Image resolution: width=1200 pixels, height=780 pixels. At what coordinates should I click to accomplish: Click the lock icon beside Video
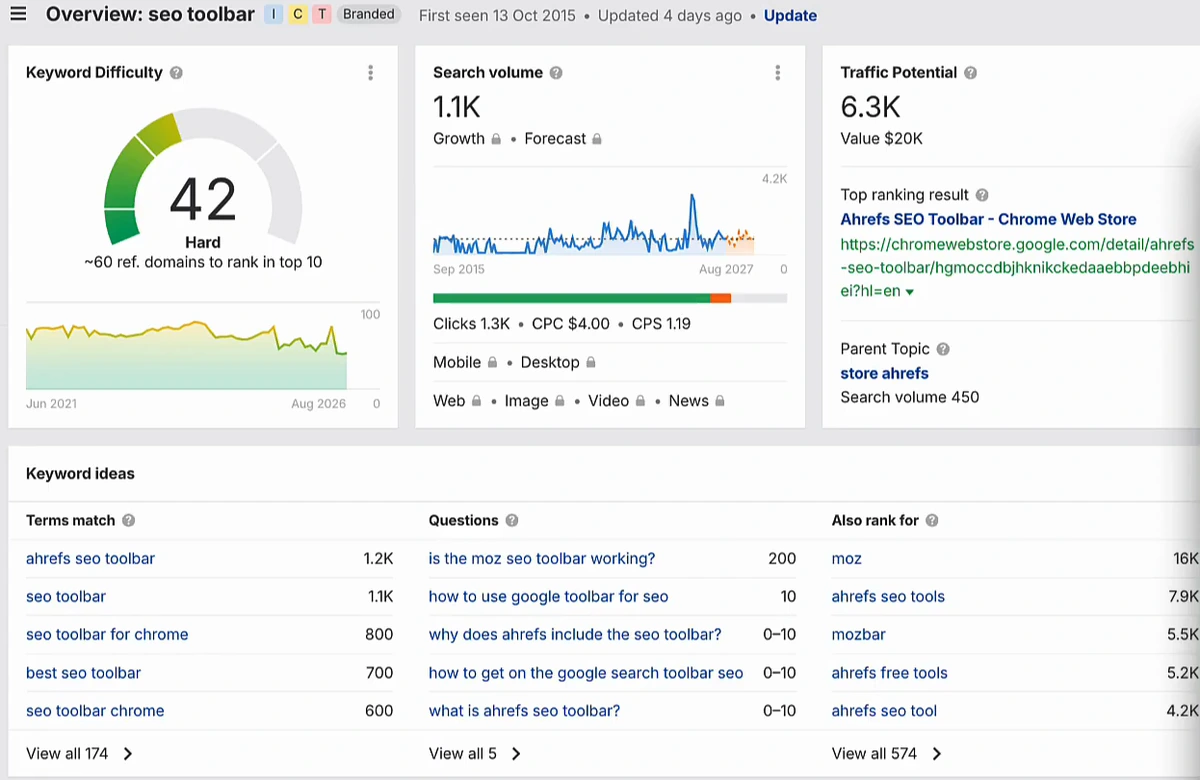[640, 401]
